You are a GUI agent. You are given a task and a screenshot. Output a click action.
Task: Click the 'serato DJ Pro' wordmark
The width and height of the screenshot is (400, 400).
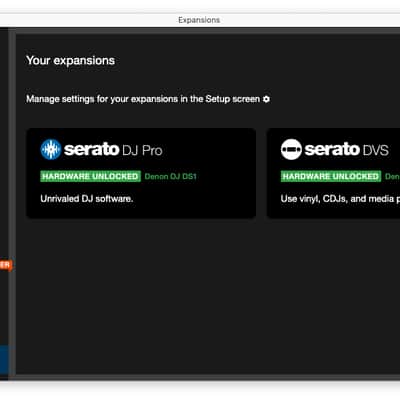(x=113, y=150)
